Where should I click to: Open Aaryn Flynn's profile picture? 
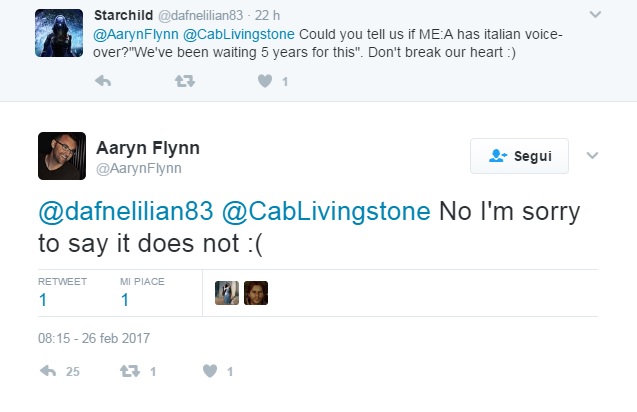point(63,156)
